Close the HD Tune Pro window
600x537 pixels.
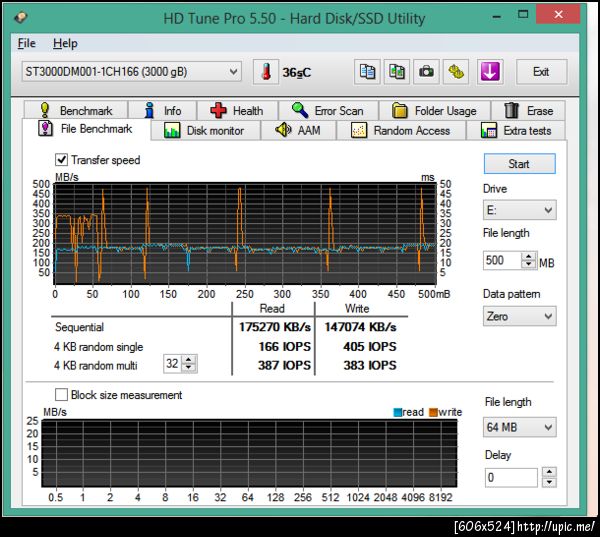click(558, 15)
